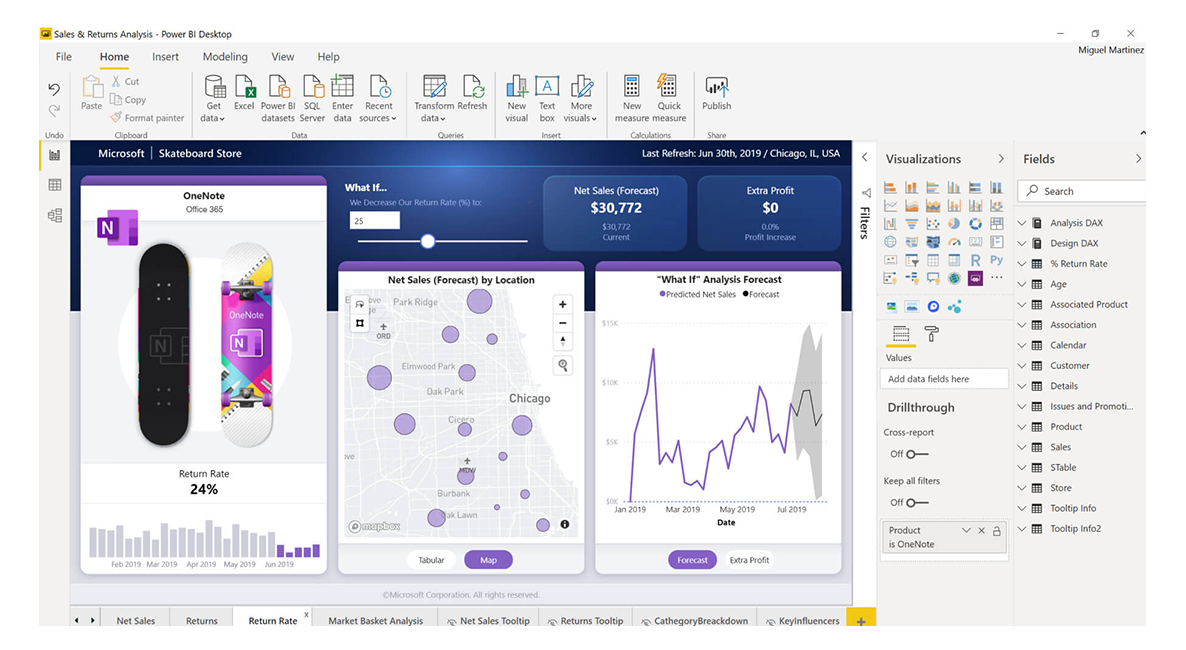Click the What If return rate slider handle
This screenshot has height=650, width=1186.
(428, 241)
